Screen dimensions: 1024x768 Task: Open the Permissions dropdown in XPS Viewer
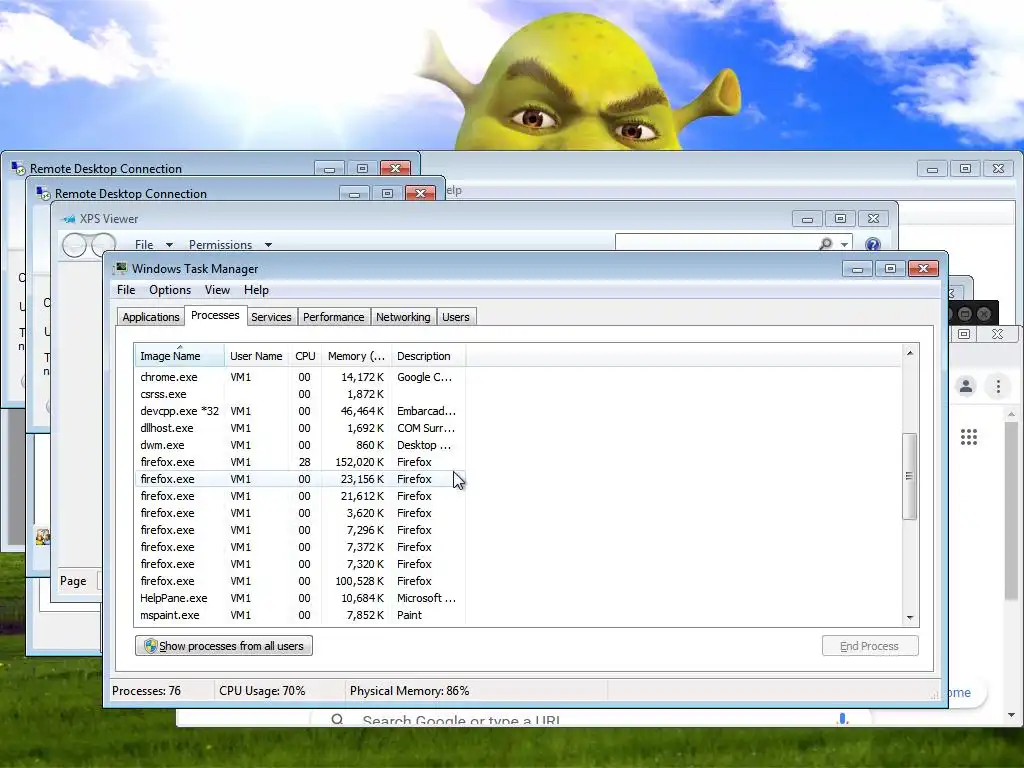click(230, 245)
